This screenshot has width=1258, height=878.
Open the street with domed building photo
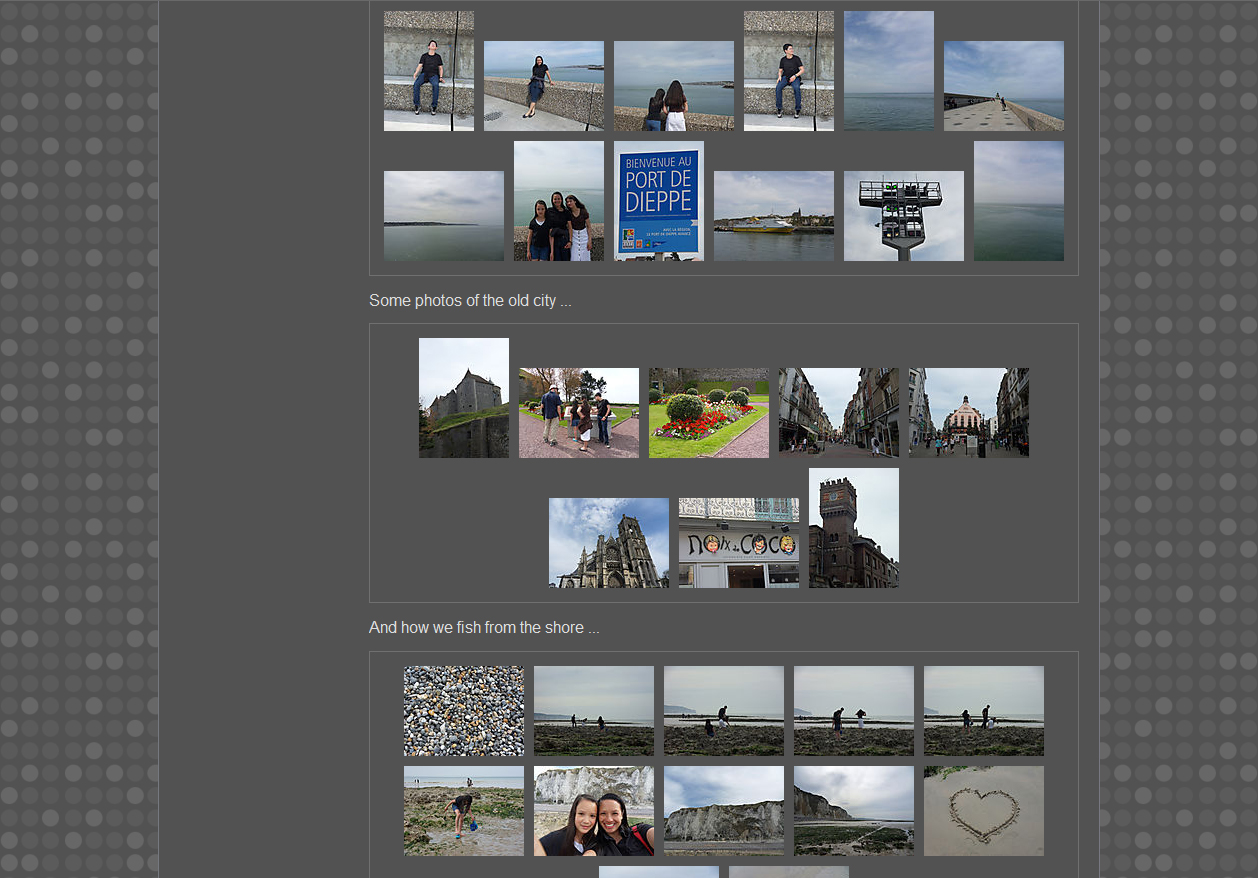pyautogui.click(x=968, y=413)
